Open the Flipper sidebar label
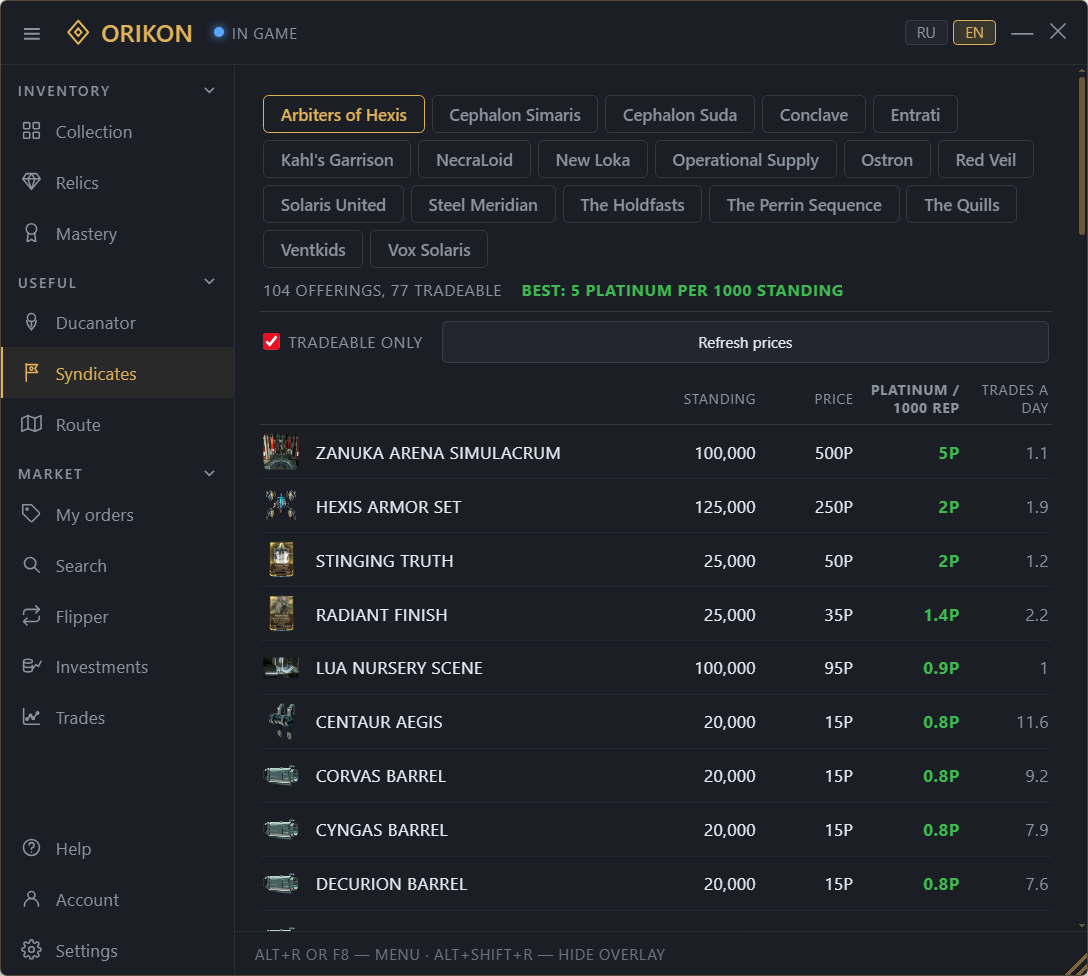This screenshot has width=1088, height=976. click(x=82, y=617)
